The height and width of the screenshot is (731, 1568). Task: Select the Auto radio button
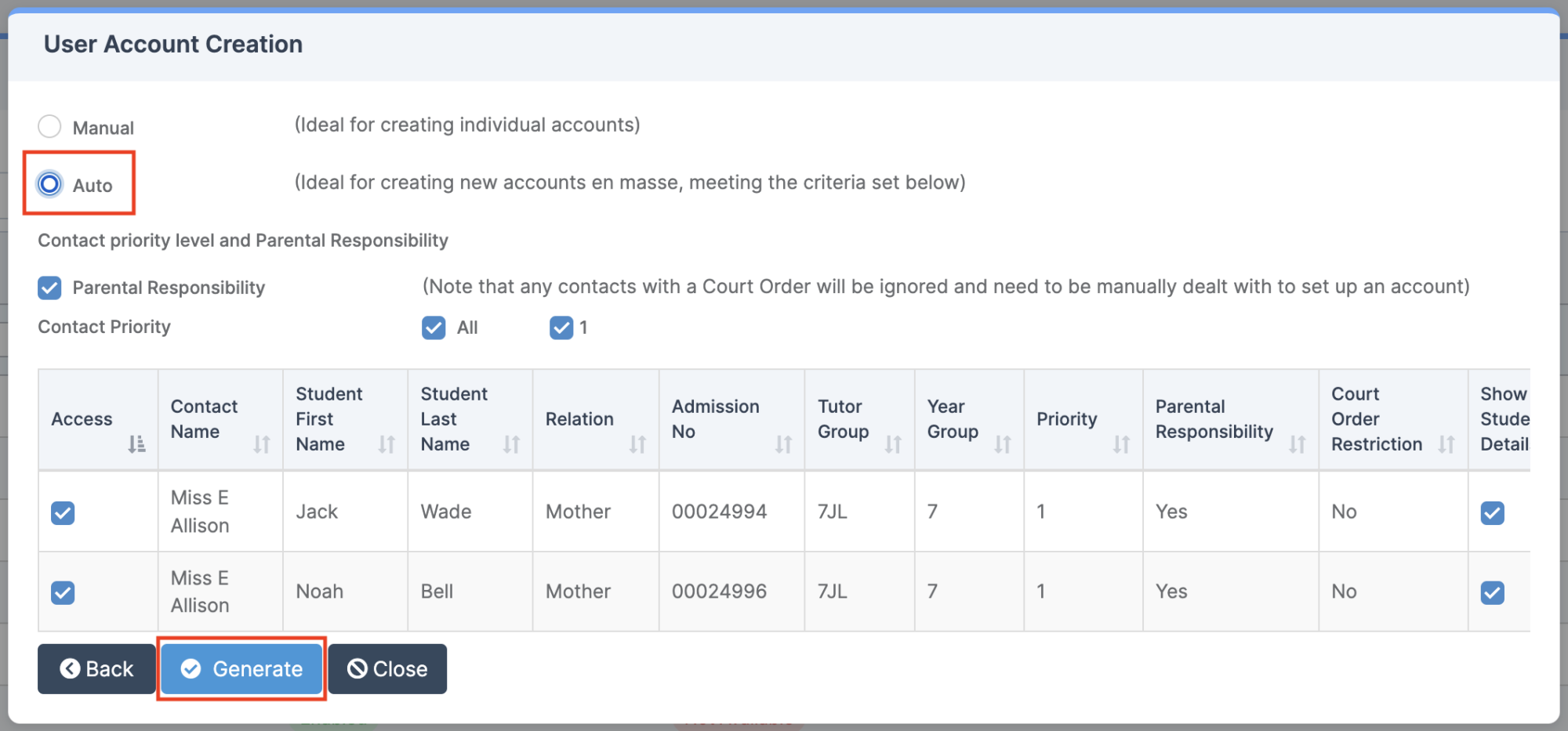point(49,184)
